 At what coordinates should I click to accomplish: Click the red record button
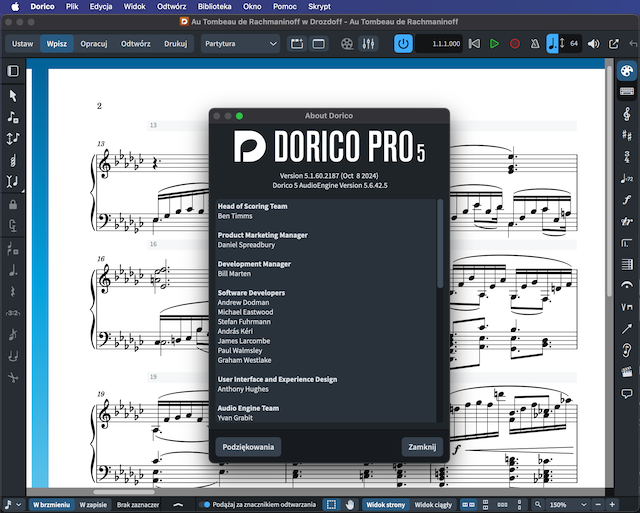[x=515, y=44]
